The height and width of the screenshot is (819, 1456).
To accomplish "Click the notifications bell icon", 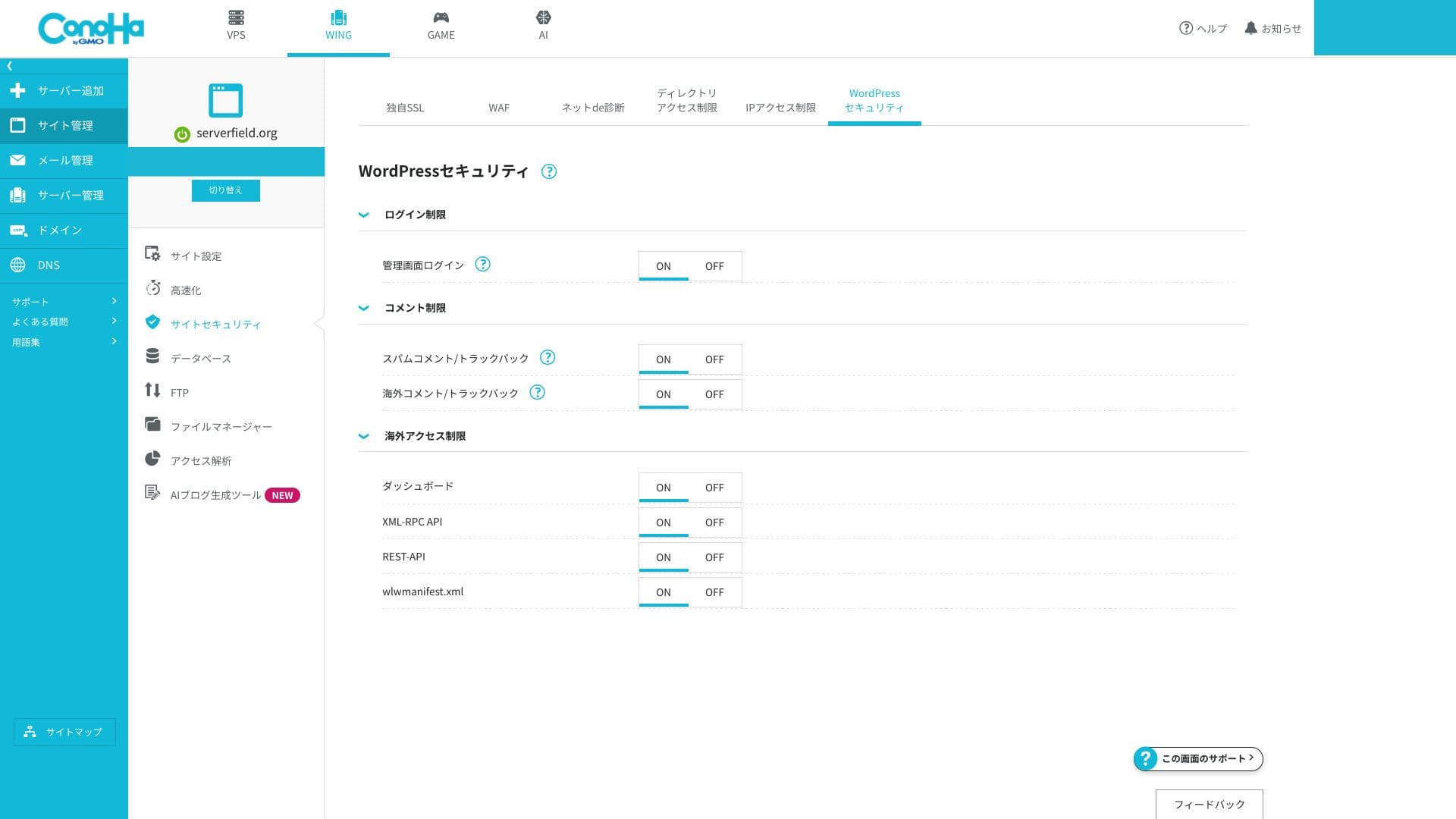I will pos(1250,28).
